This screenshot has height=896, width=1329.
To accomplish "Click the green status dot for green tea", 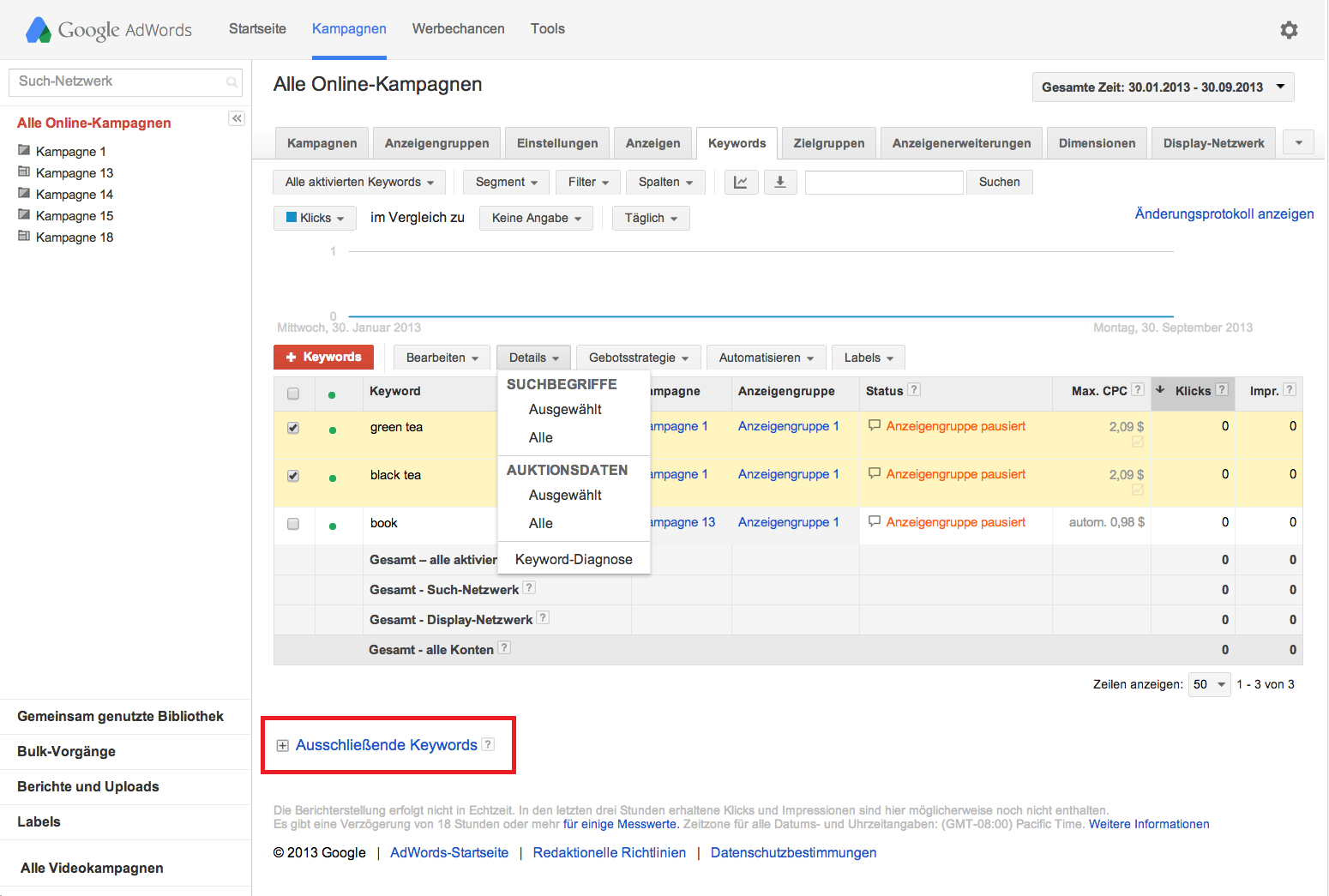I will [x=333, y=430].
